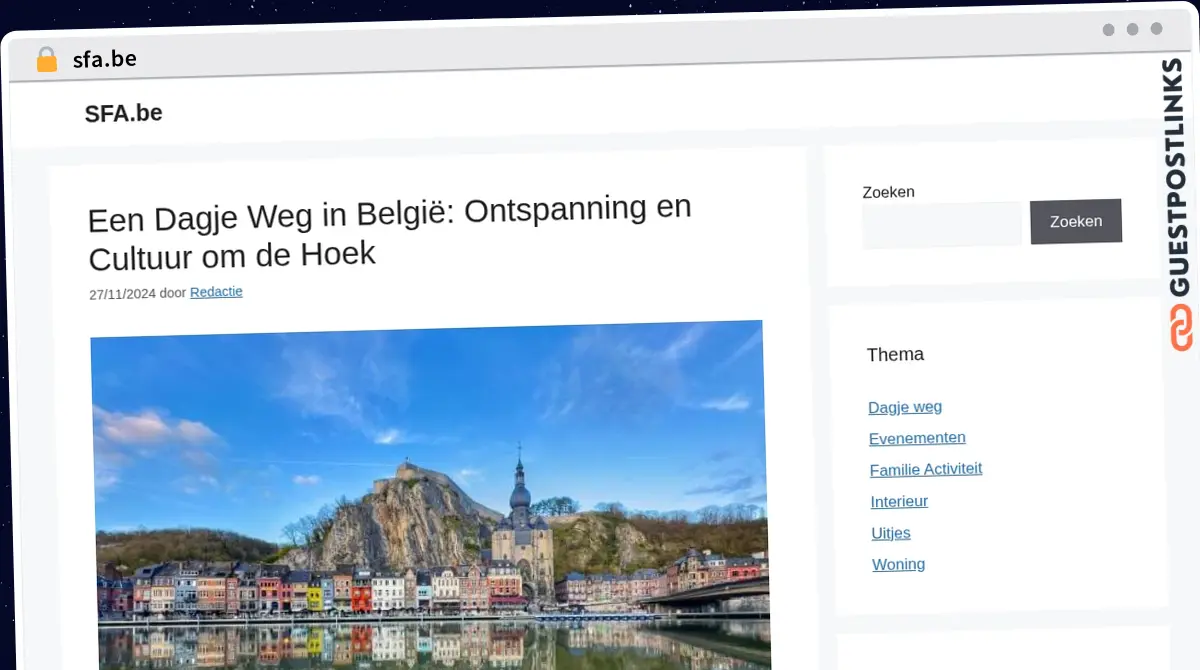
Task: Open the Dinant riverside featured image
Action: 430,495
